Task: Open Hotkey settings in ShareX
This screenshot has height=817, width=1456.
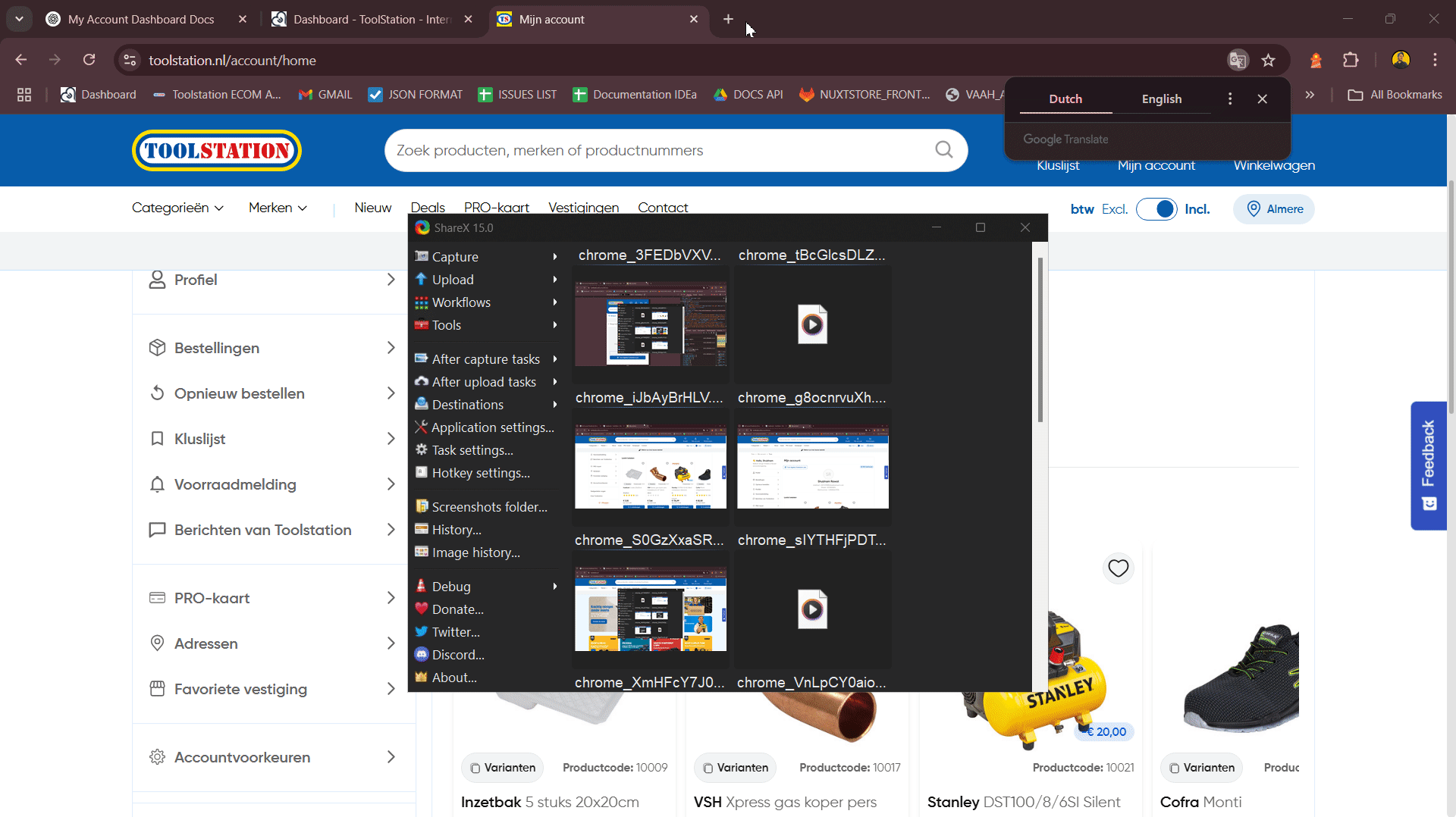Action: point(480,472)
